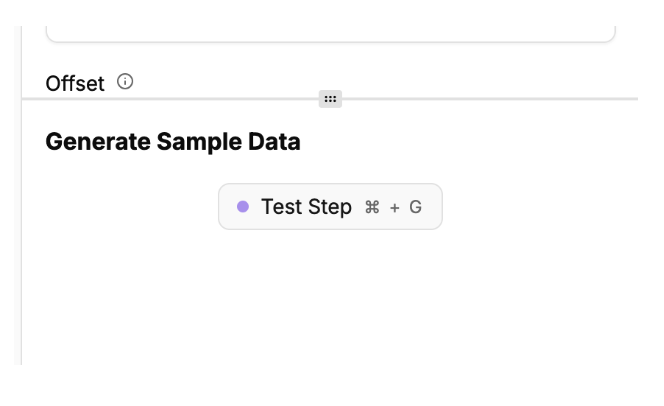
Task: Click the G key hint on Test Step
Action: pyautogui.click(x=416, y=208)
